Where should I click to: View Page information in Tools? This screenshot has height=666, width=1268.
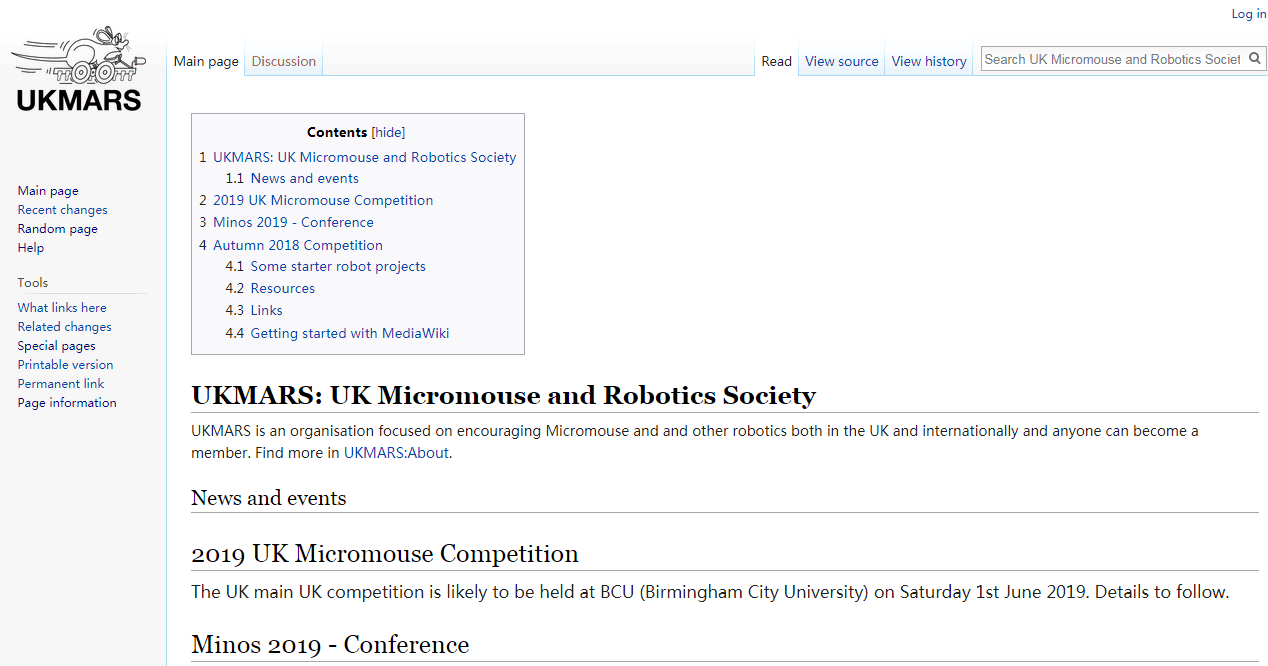(x=67, y=403)
